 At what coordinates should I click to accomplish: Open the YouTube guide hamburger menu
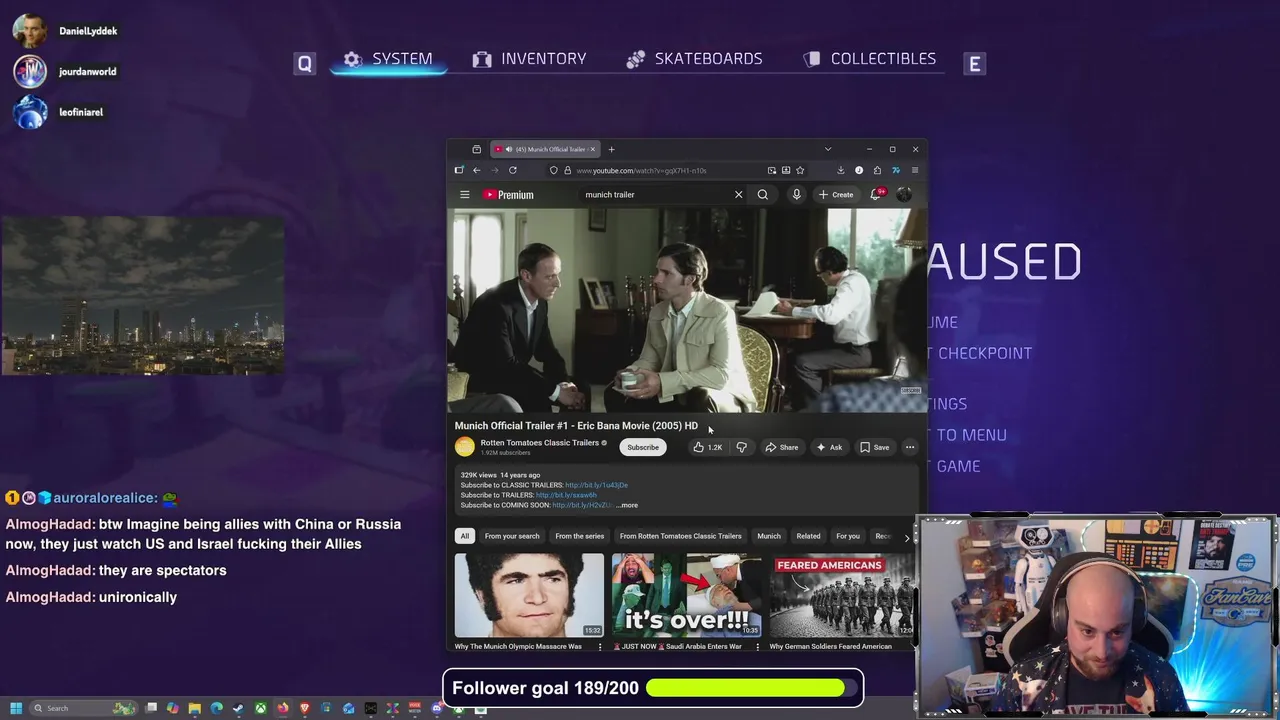click(x=464, y=195)
